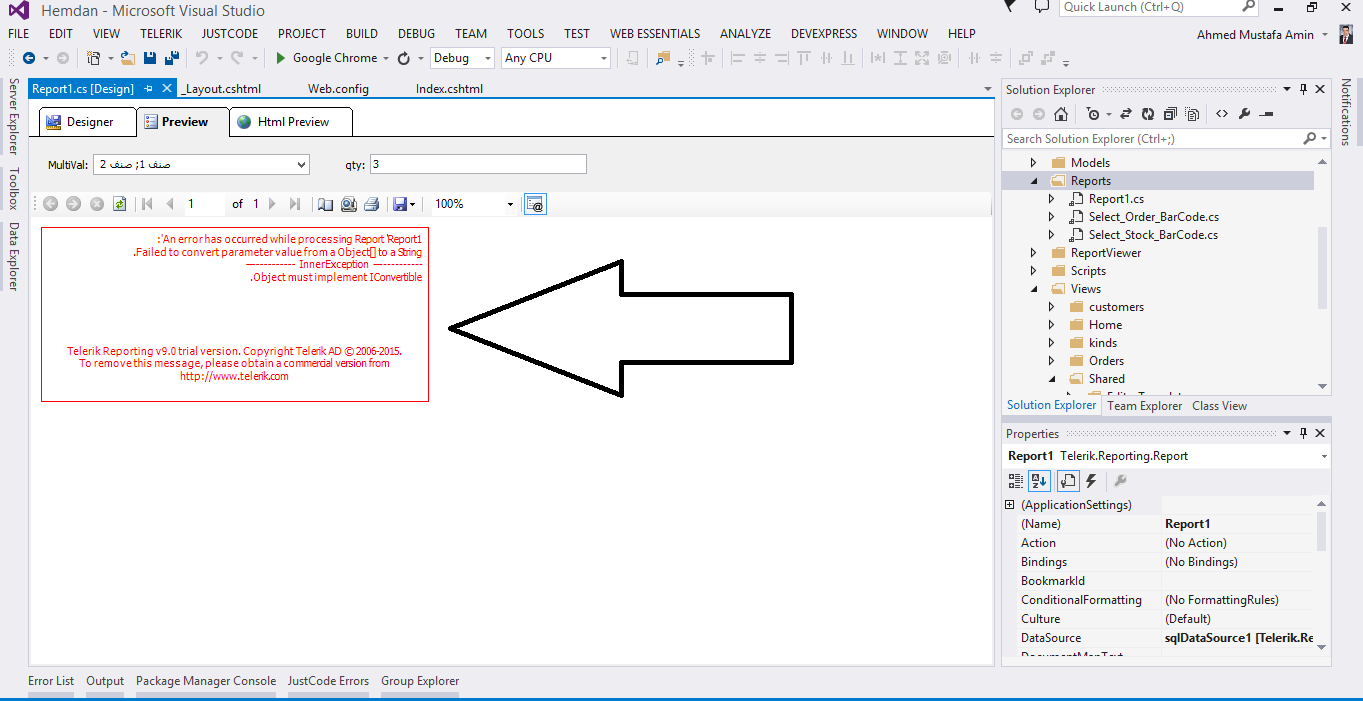
Task: Open the MultiVal parameter dropdown
Action: tap(302, 164)
